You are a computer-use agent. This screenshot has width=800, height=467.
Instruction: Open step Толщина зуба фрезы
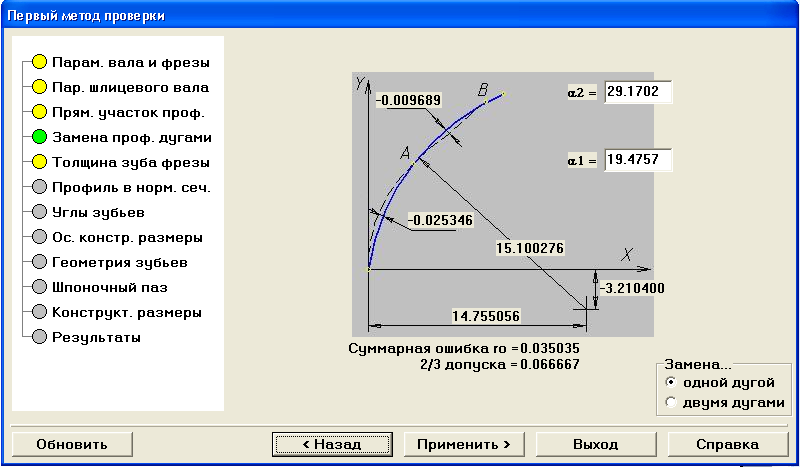(x=131, y=163)
